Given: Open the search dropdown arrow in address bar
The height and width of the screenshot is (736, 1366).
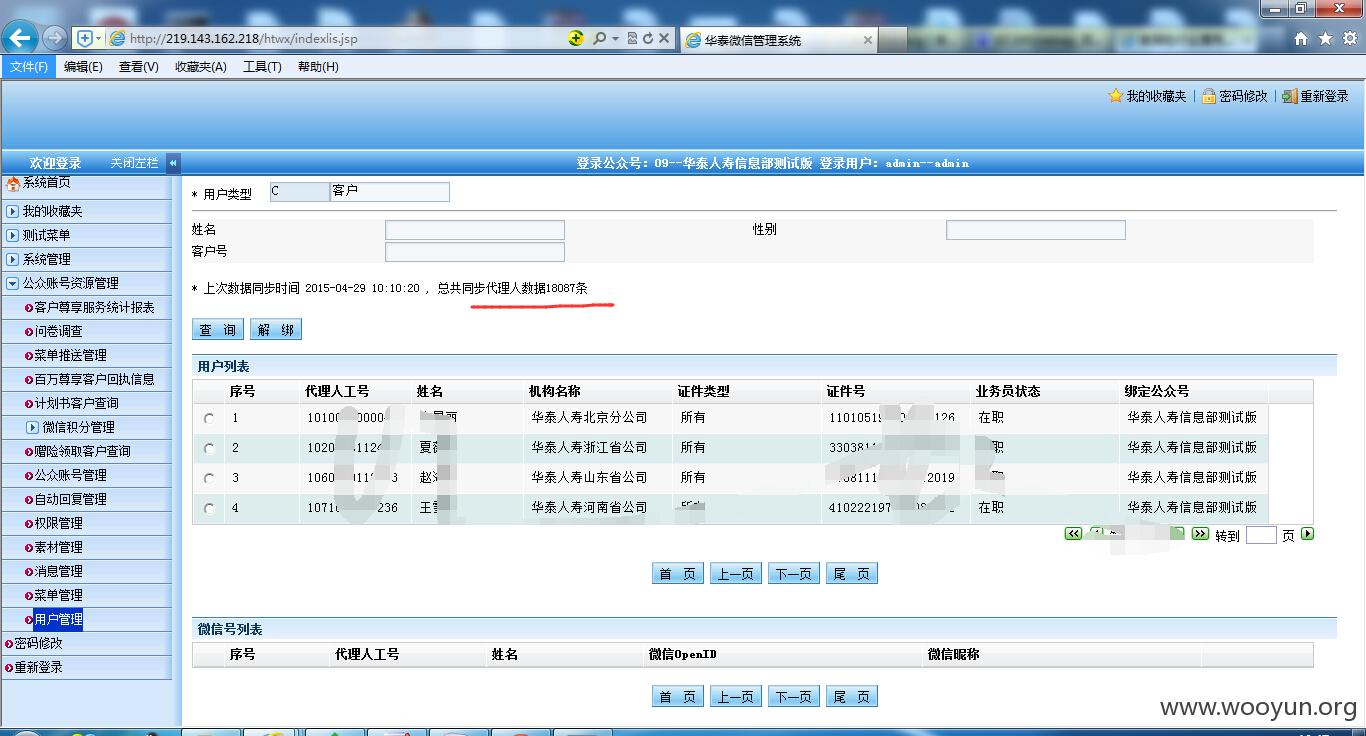Looking at the screenshot, I should pyautogui.click(x=615, y=38).
